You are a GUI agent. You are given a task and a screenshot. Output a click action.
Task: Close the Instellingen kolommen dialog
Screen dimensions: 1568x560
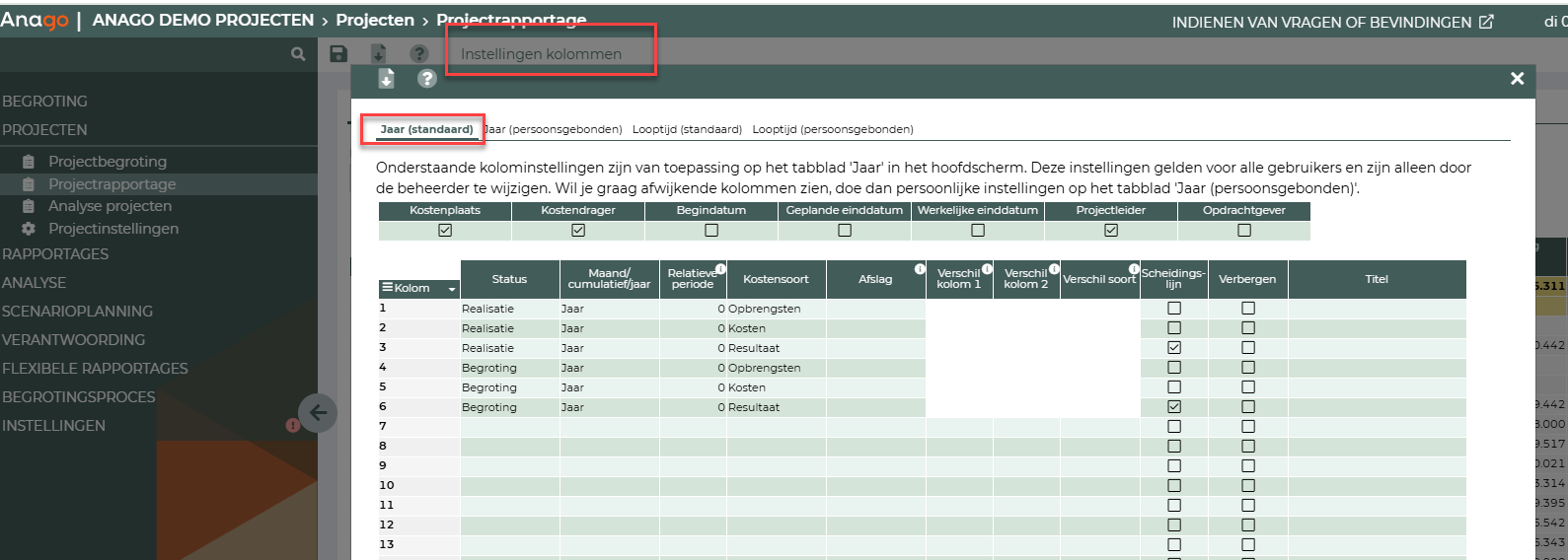click(x=1518, y=78)
